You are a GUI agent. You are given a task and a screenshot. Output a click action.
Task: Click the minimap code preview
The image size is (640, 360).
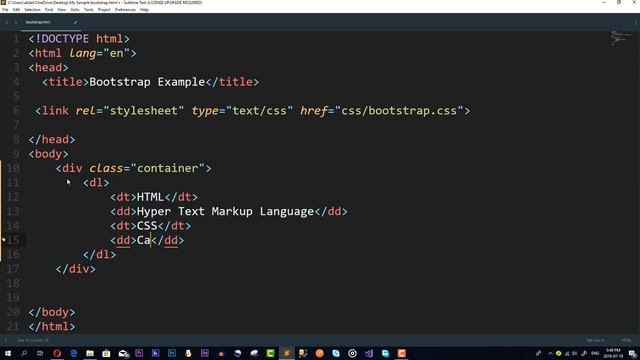point(621,38)
